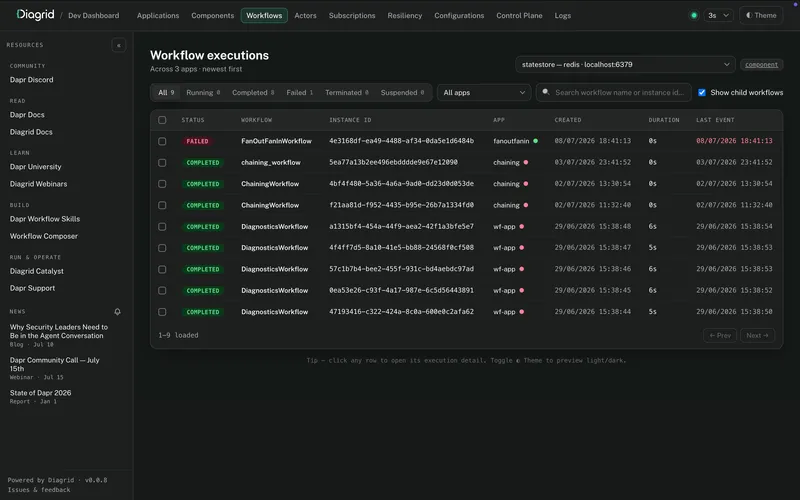Uncheck Show child workflows

[702, 92]
